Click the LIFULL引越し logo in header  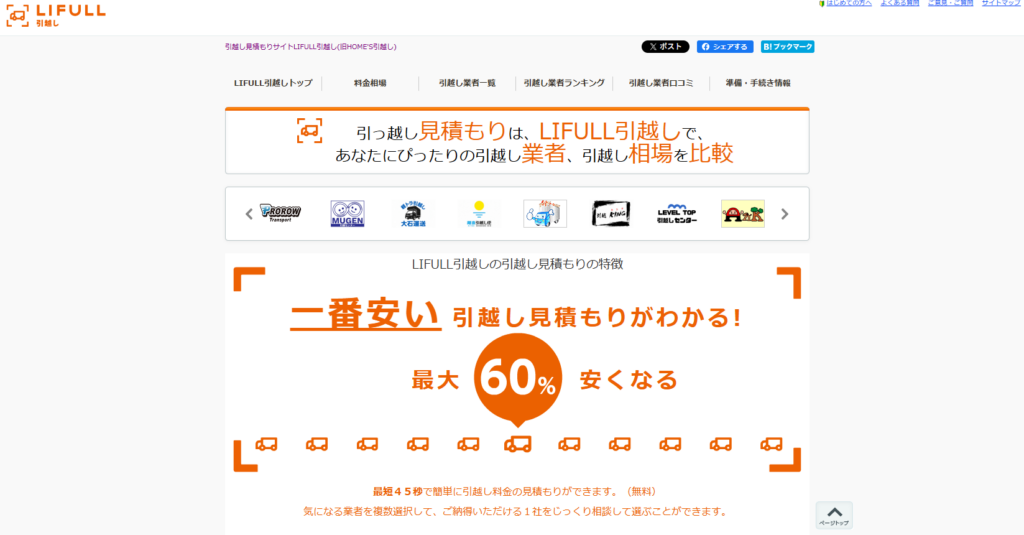[x=56, y=15]
